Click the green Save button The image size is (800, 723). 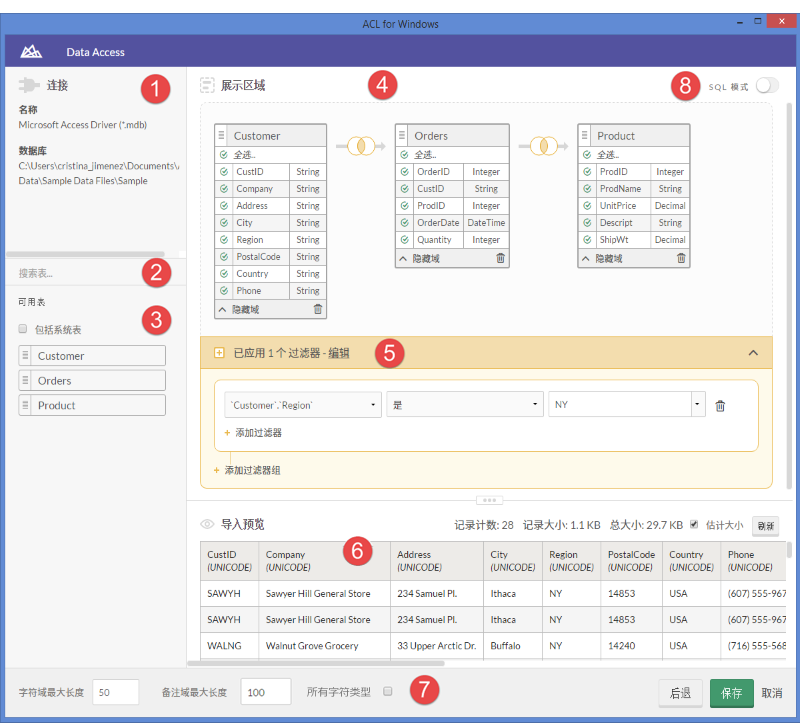point(731,693)
